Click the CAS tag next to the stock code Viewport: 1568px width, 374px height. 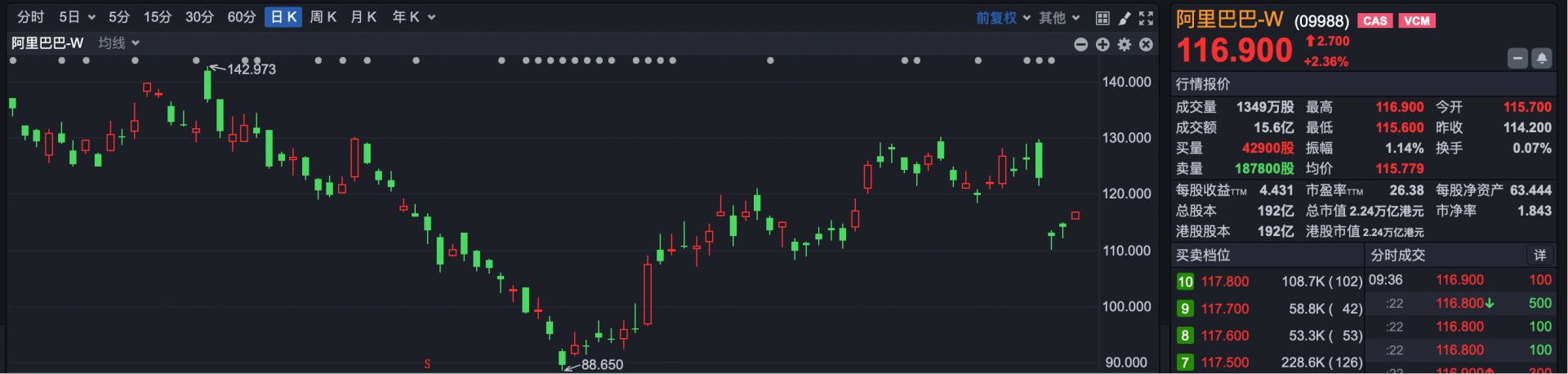[1375, 20]
